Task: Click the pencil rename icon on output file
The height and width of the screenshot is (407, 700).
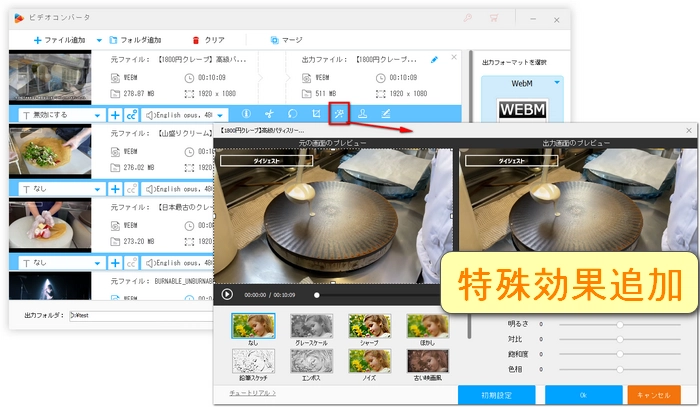Action: tap(434, 59)
